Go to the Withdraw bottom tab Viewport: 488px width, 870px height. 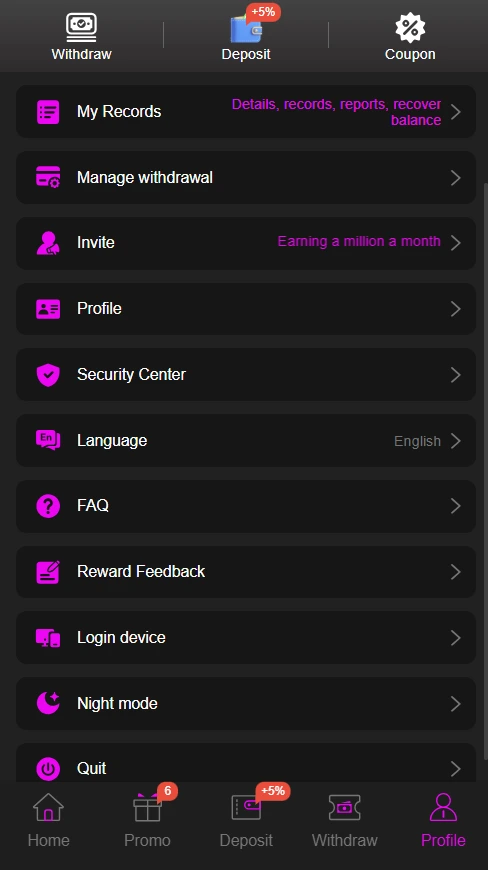coord(344,820)
